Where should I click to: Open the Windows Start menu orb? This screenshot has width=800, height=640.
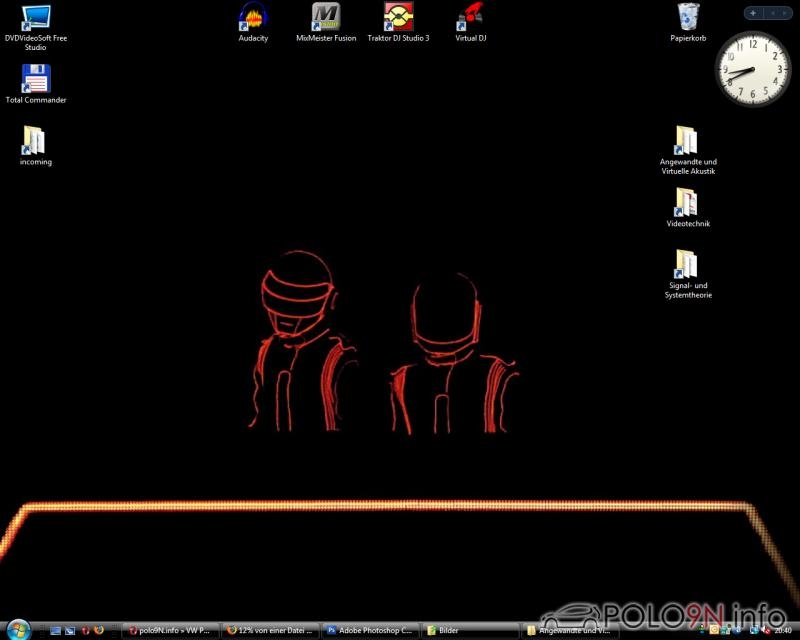[x=19, y=630]
